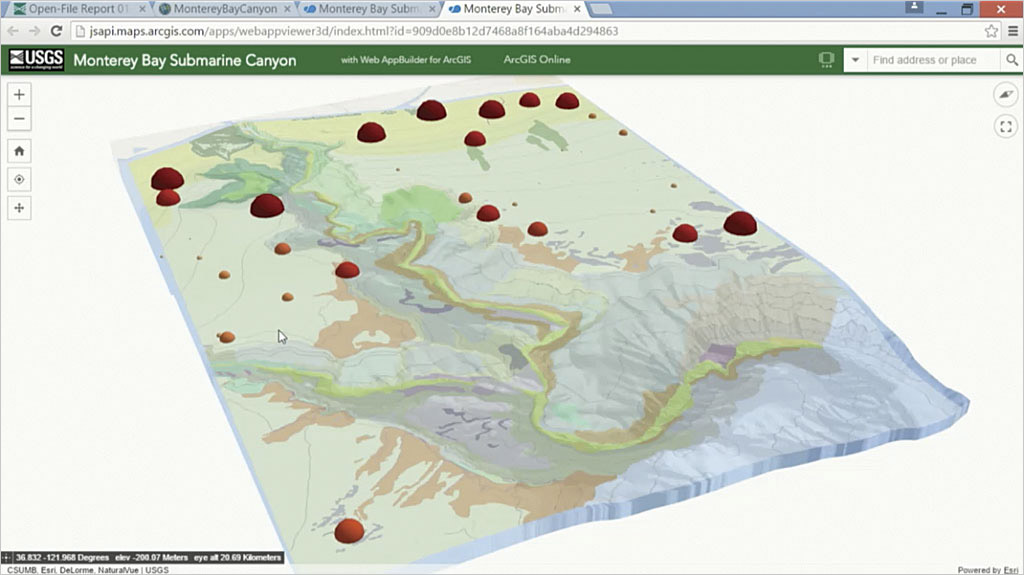Click the browser address bar URL
Screen dimensions: 1024x575
click(353, 31)
